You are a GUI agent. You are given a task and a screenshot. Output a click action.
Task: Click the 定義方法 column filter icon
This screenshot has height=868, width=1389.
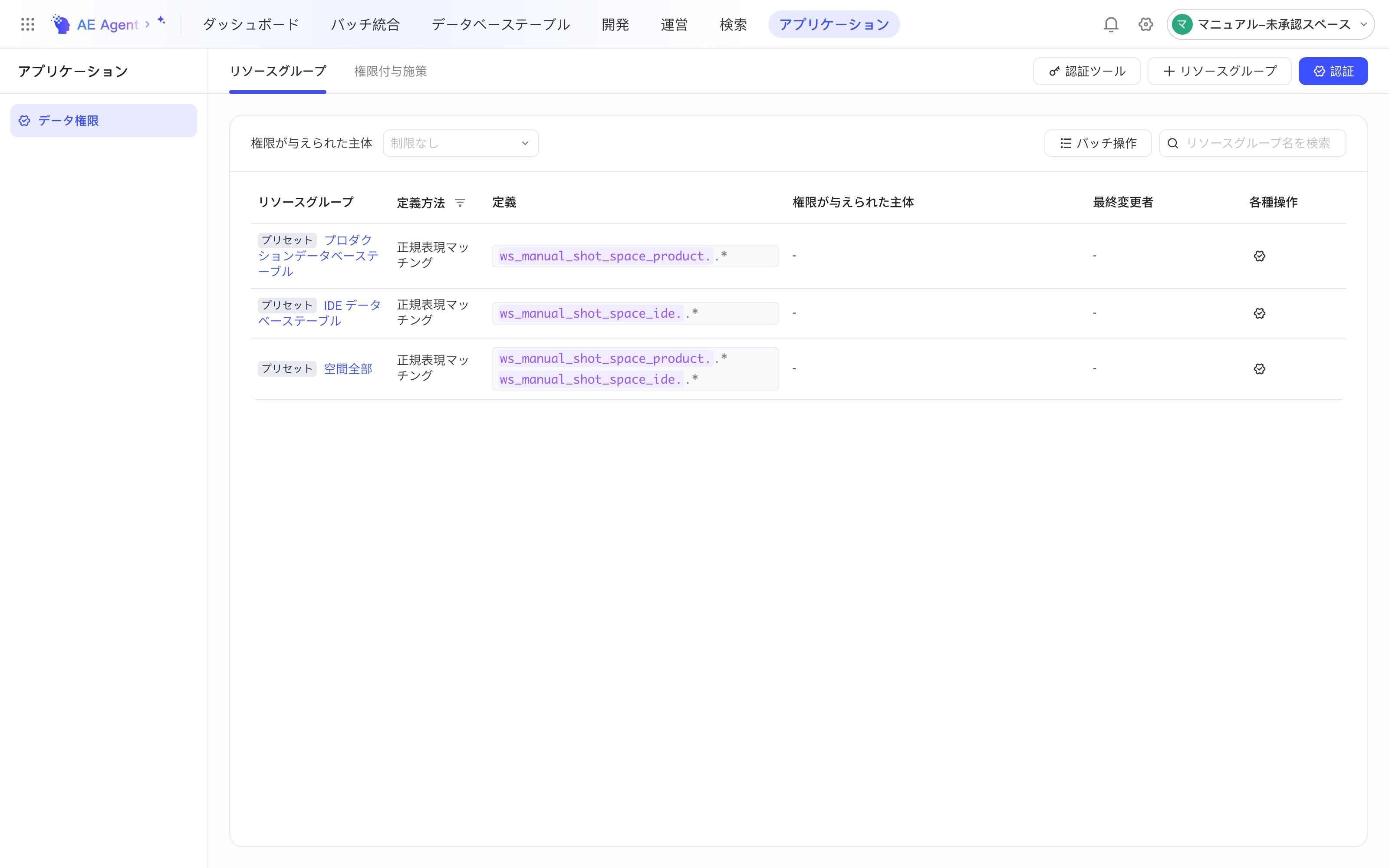pos(460,203)
